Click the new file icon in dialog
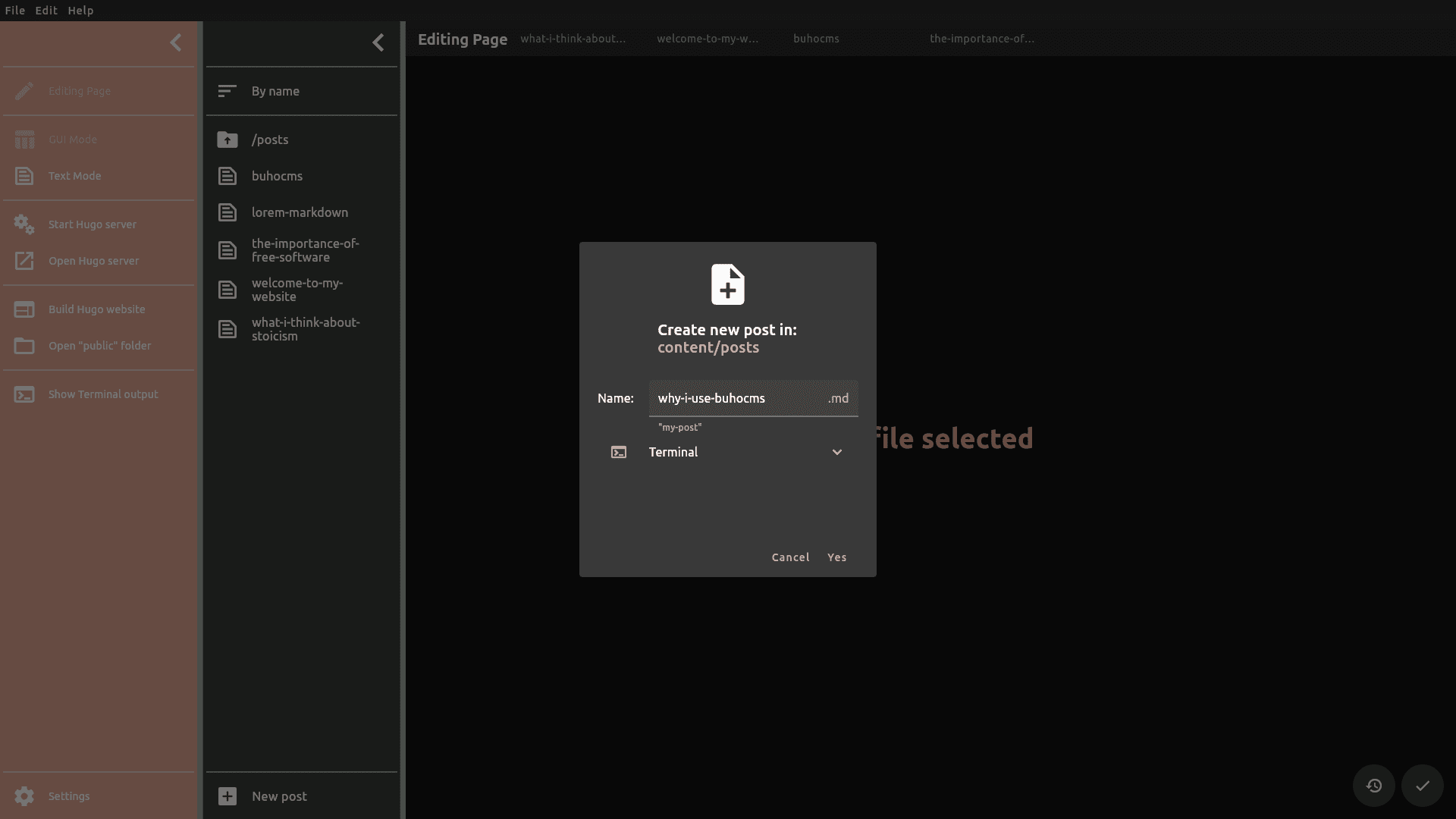 tap(728, 284)
